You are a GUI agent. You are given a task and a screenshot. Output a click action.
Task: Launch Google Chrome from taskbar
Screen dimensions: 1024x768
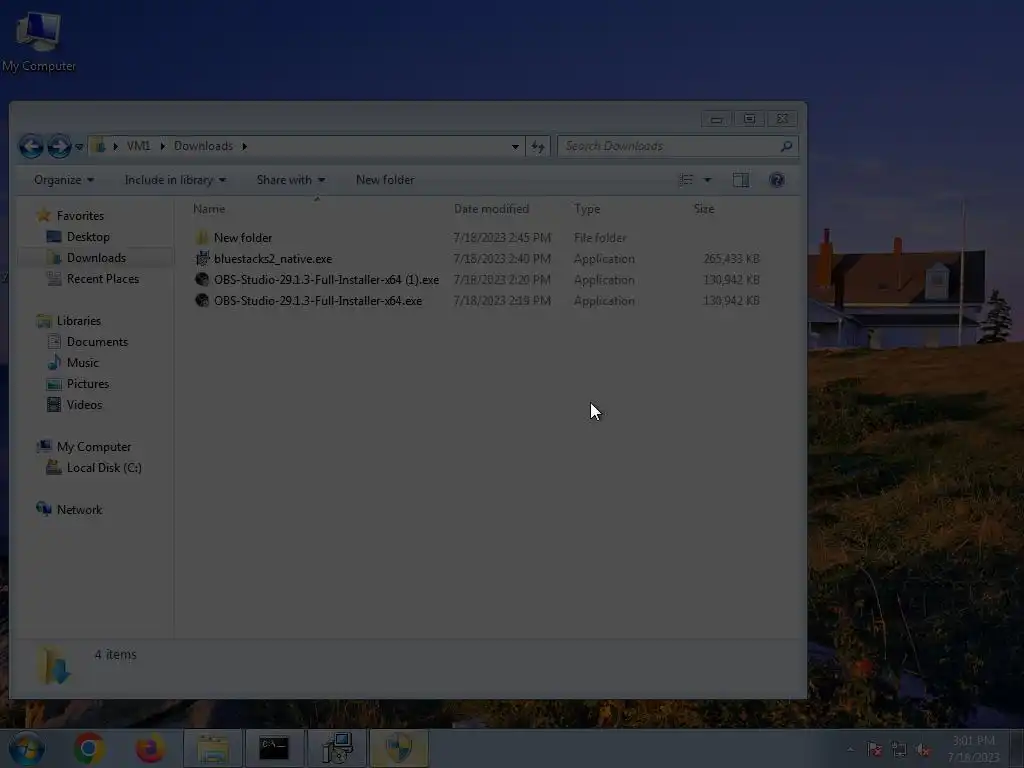pyautogui.click(x=89, y=748)
